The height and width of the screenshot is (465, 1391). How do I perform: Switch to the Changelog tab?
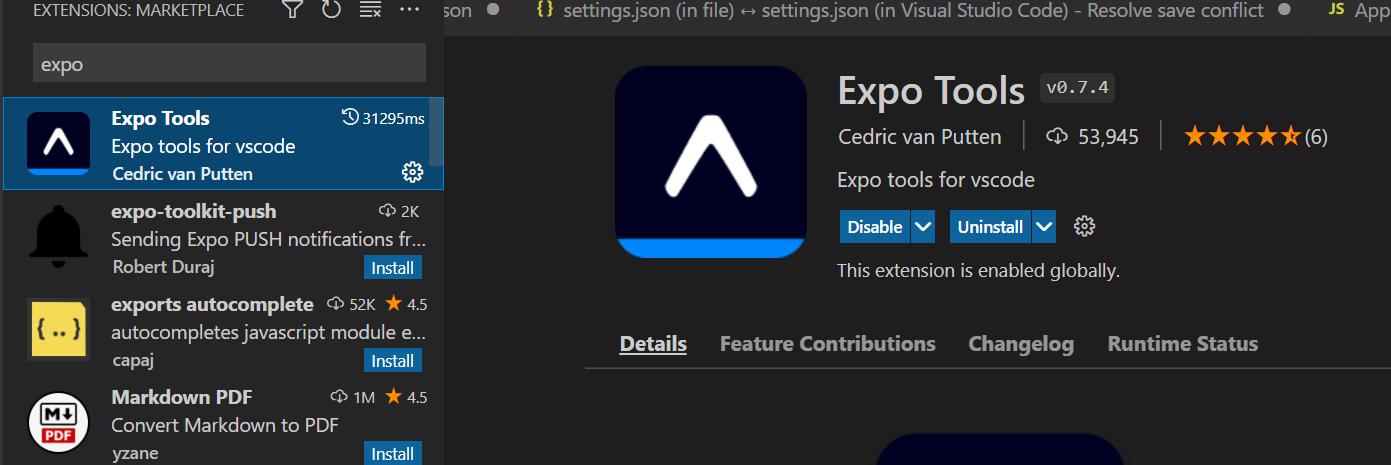coord(1021,344)
